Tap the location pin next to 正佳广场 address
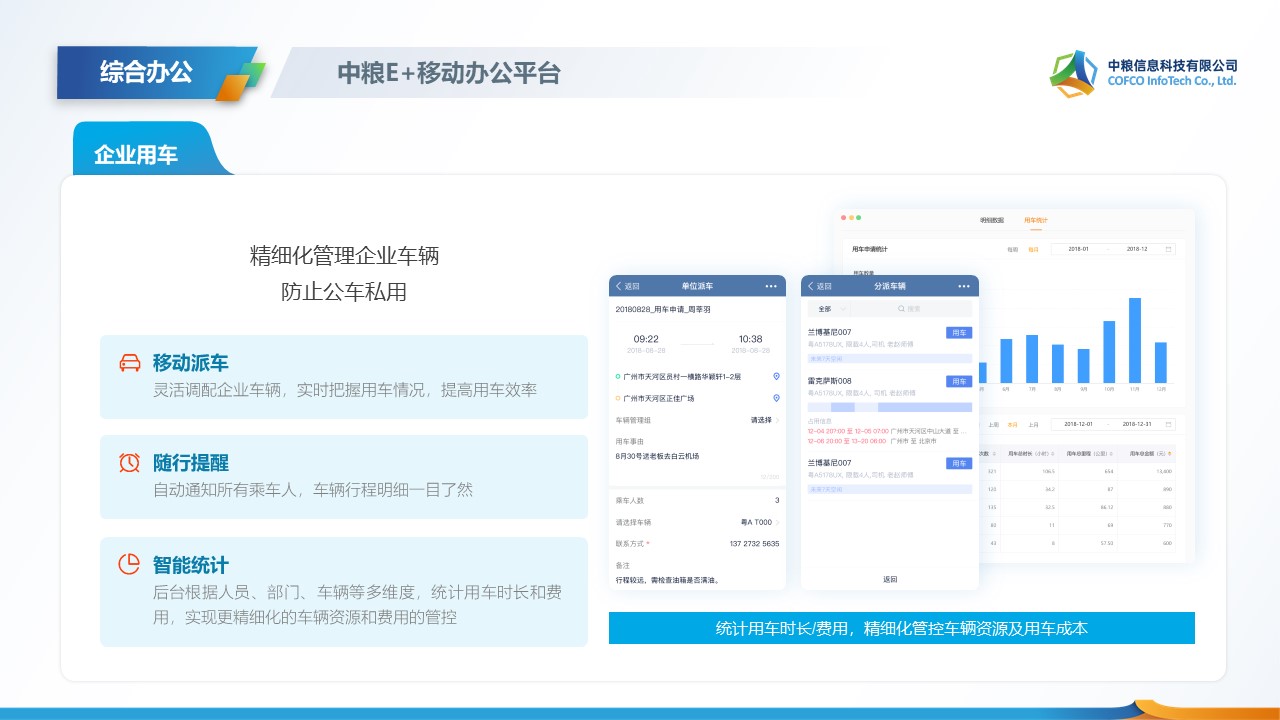Viewport: 1280px width, 720px height. [776, 398]
